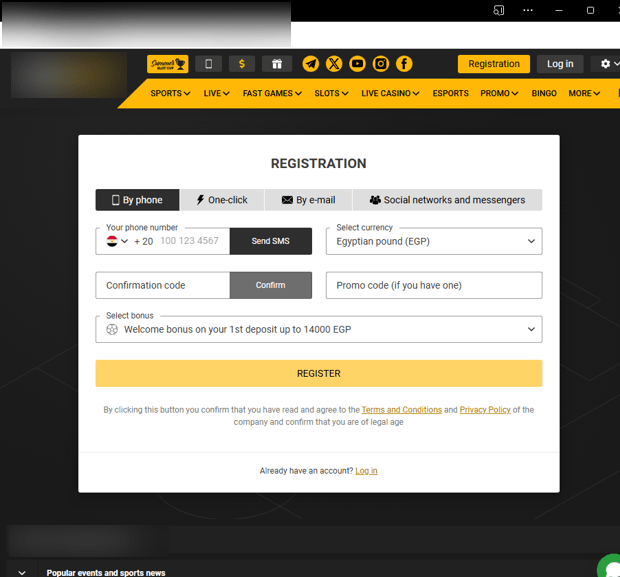
Task: Click the Confirmation code field
Action: 163,285
